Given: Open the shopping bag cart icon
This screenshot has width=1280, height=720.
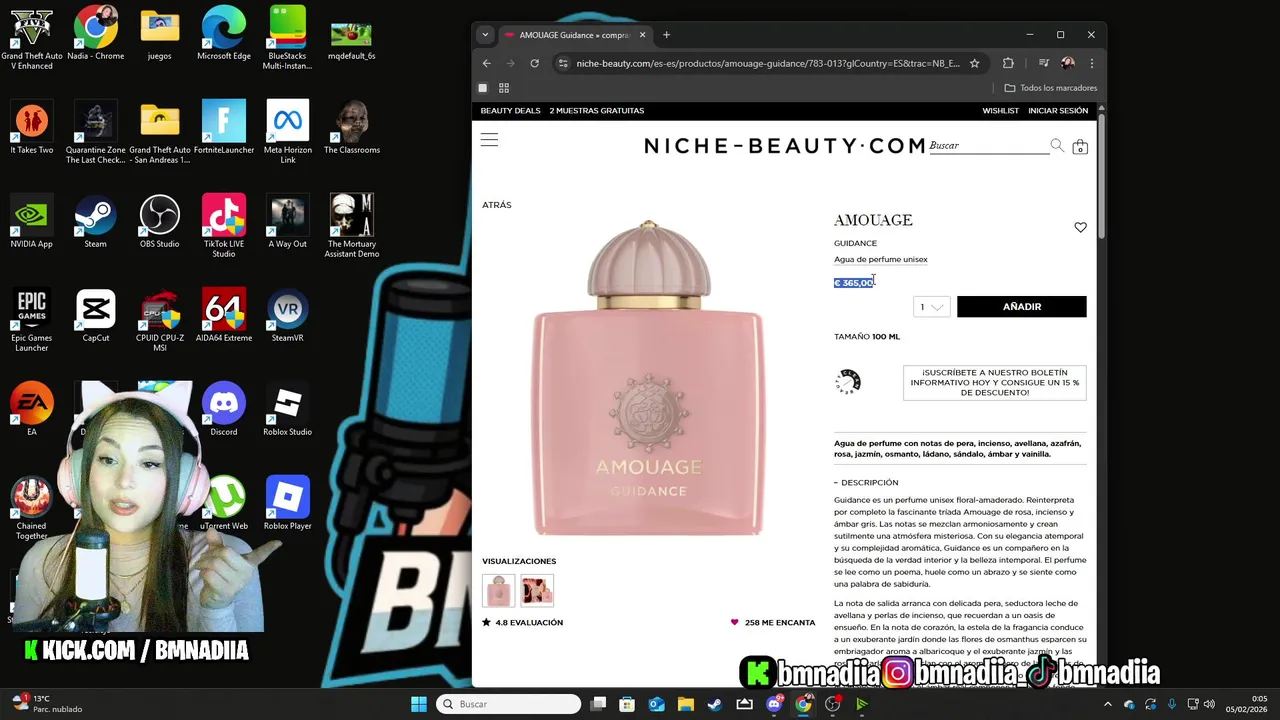Looking at the screenshot, I should (1080, 147).
